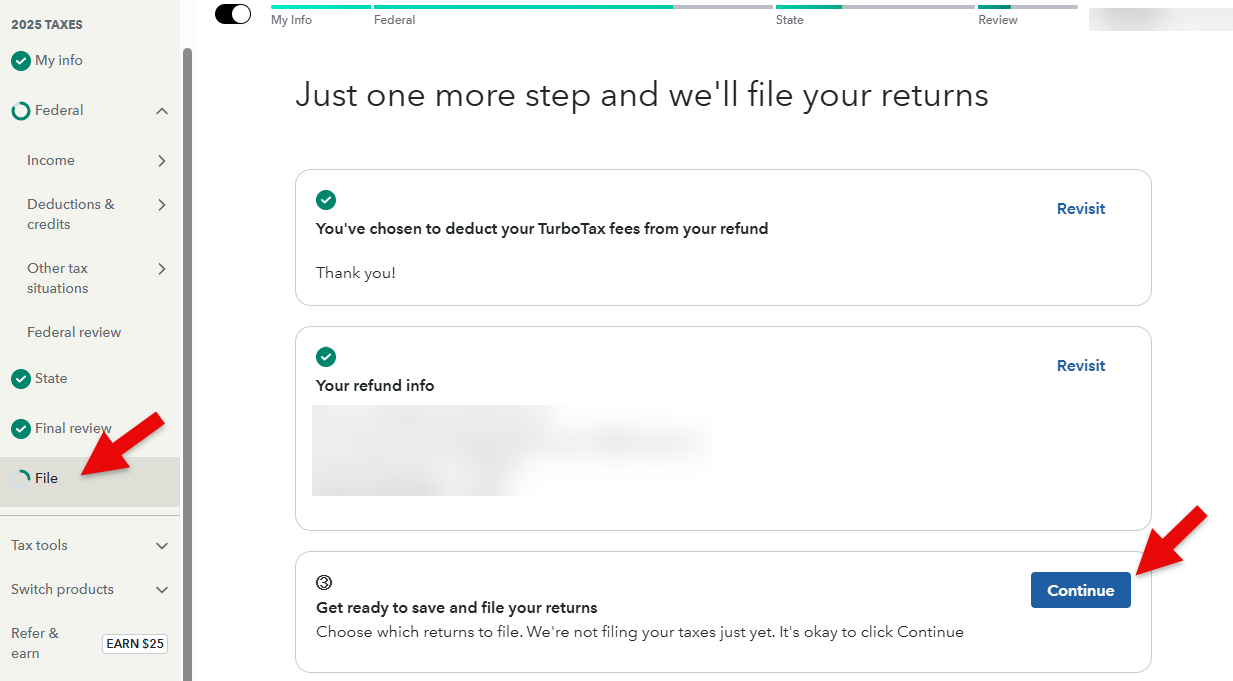Collapse the Federal section chevron
The width and height of the screenshot is (1233, 681).
pos(162,111)
